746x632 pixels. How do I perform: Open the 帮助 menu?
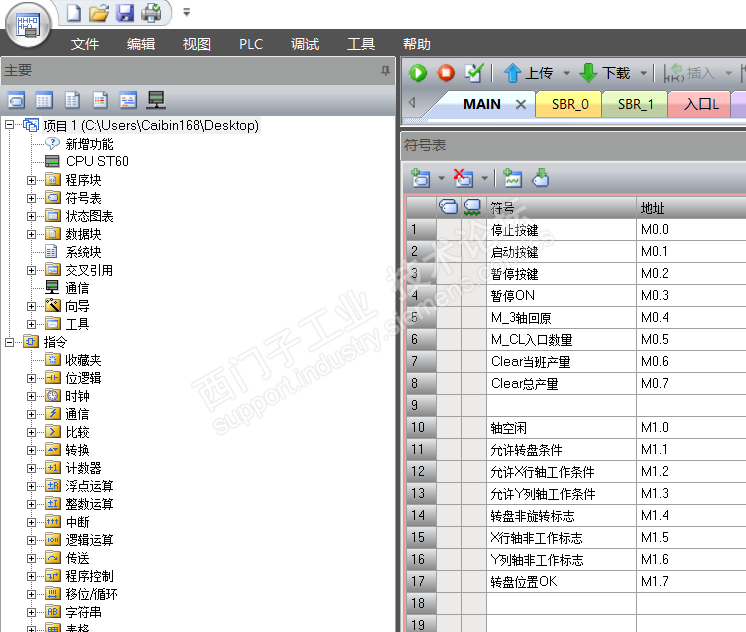click(x=417, y=44)
